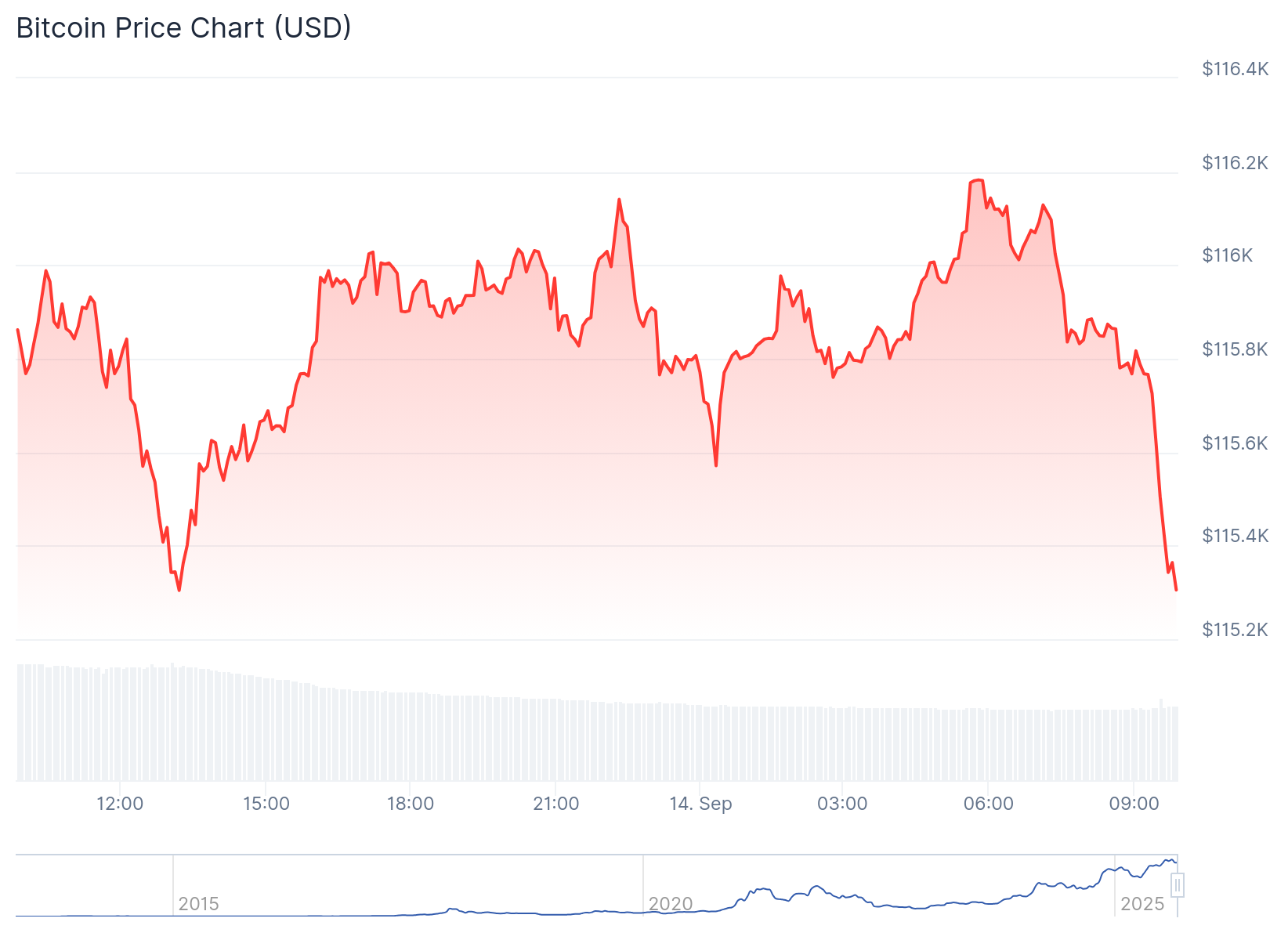Click the $116K price axis label

(x=1228, y=255)
